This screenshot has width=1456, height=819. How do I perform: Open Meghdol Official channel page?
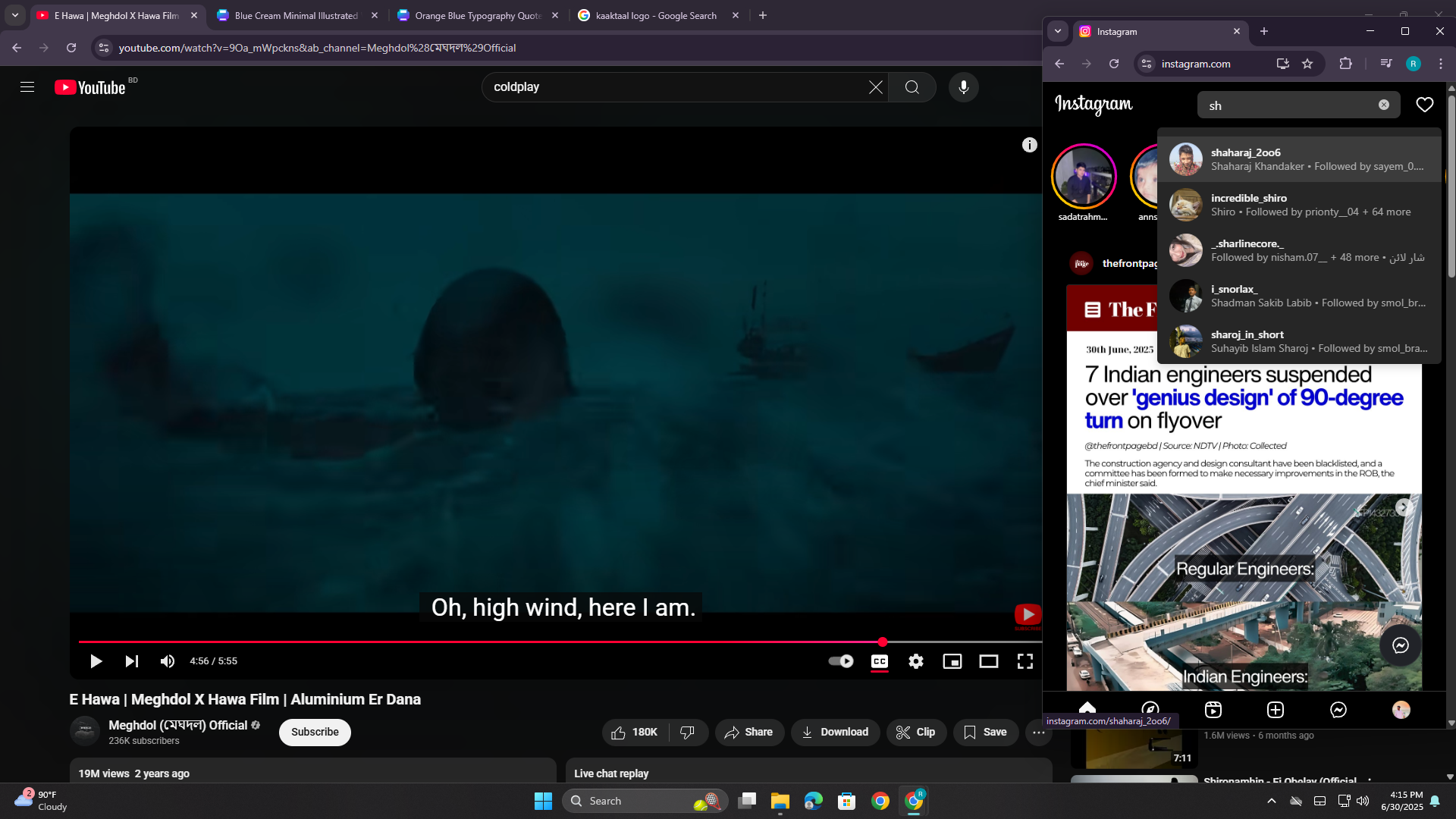click(178, 725)
